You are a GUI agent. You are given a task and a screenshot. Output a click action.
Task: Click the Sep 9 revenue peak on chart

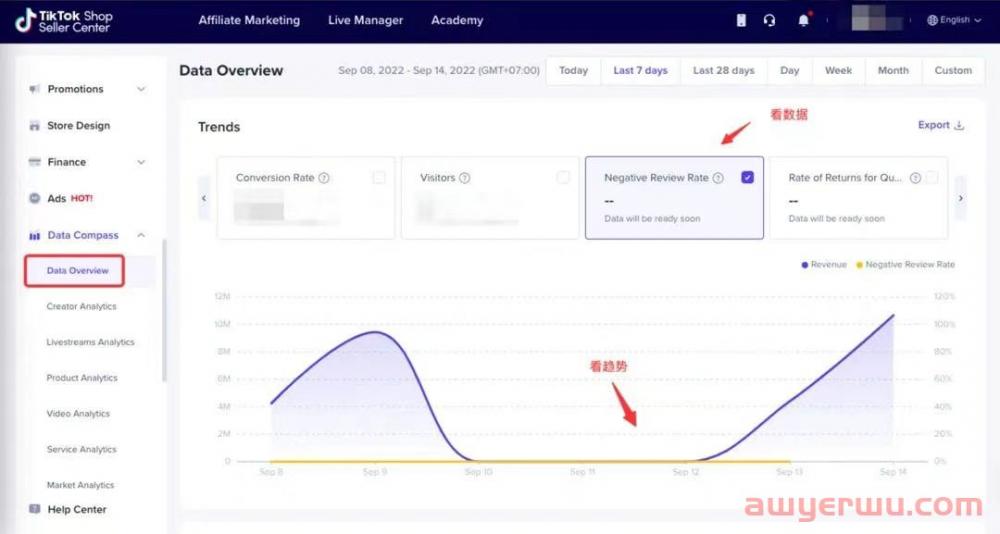(376, 332)
